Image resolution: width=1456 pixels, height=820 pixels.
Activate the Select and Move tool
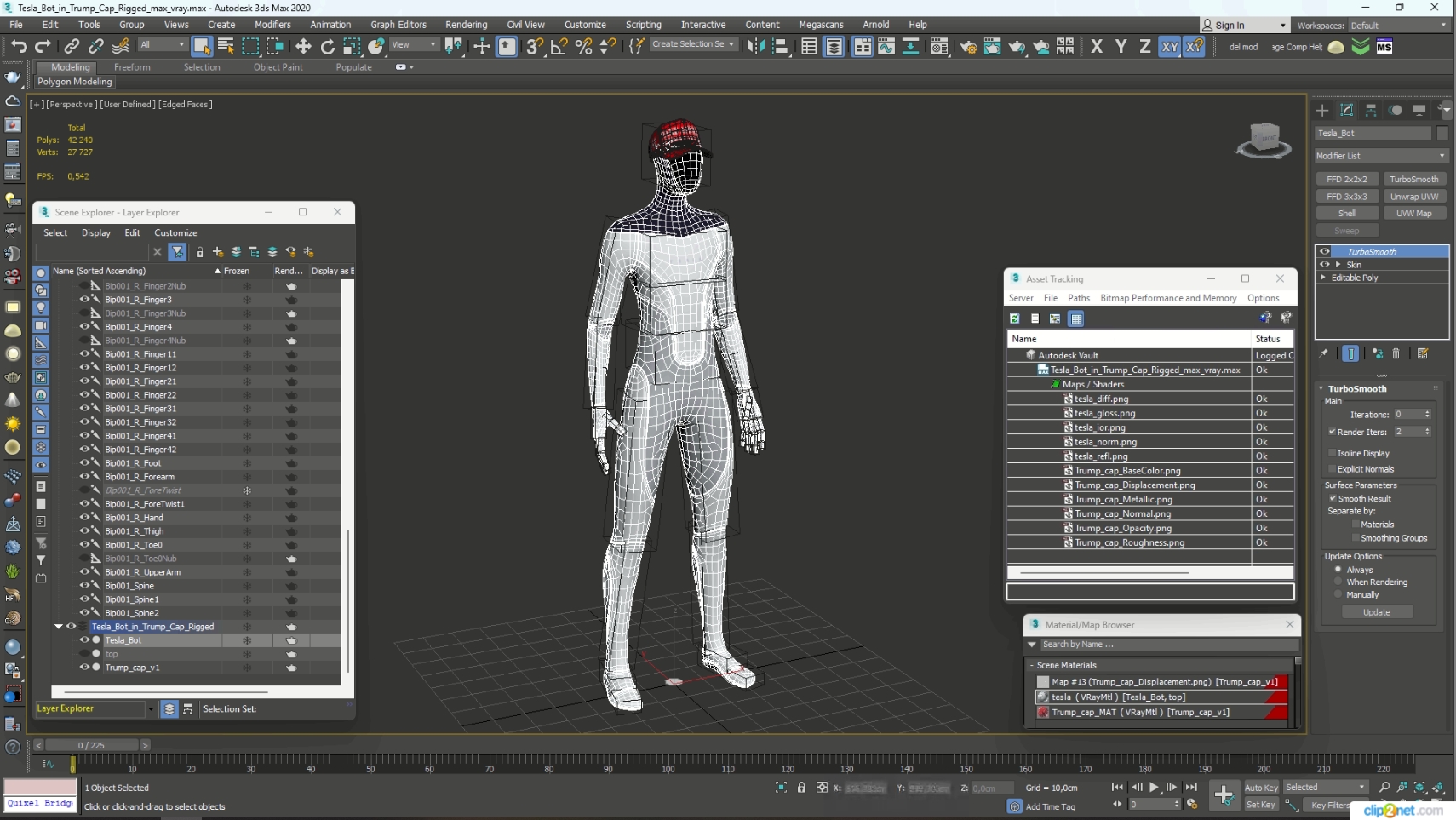(x=303, y=46)
